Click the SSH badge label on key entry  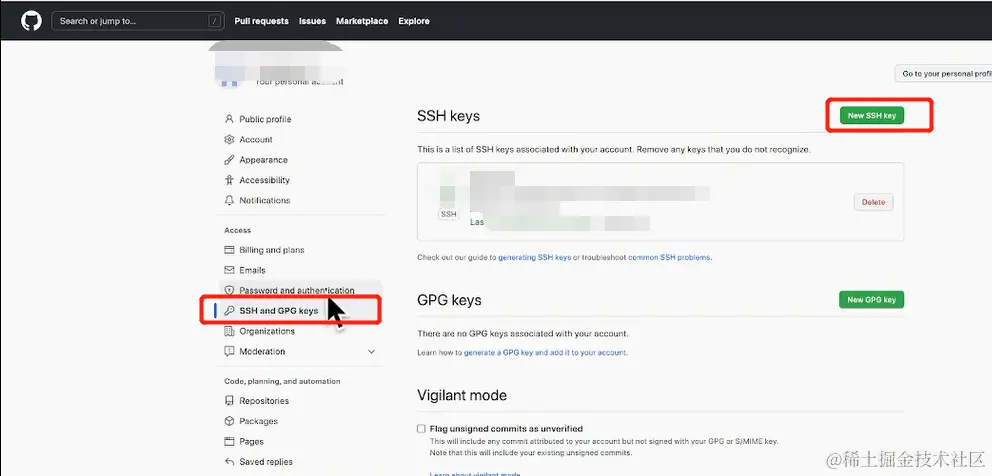[x=449, y=214]
